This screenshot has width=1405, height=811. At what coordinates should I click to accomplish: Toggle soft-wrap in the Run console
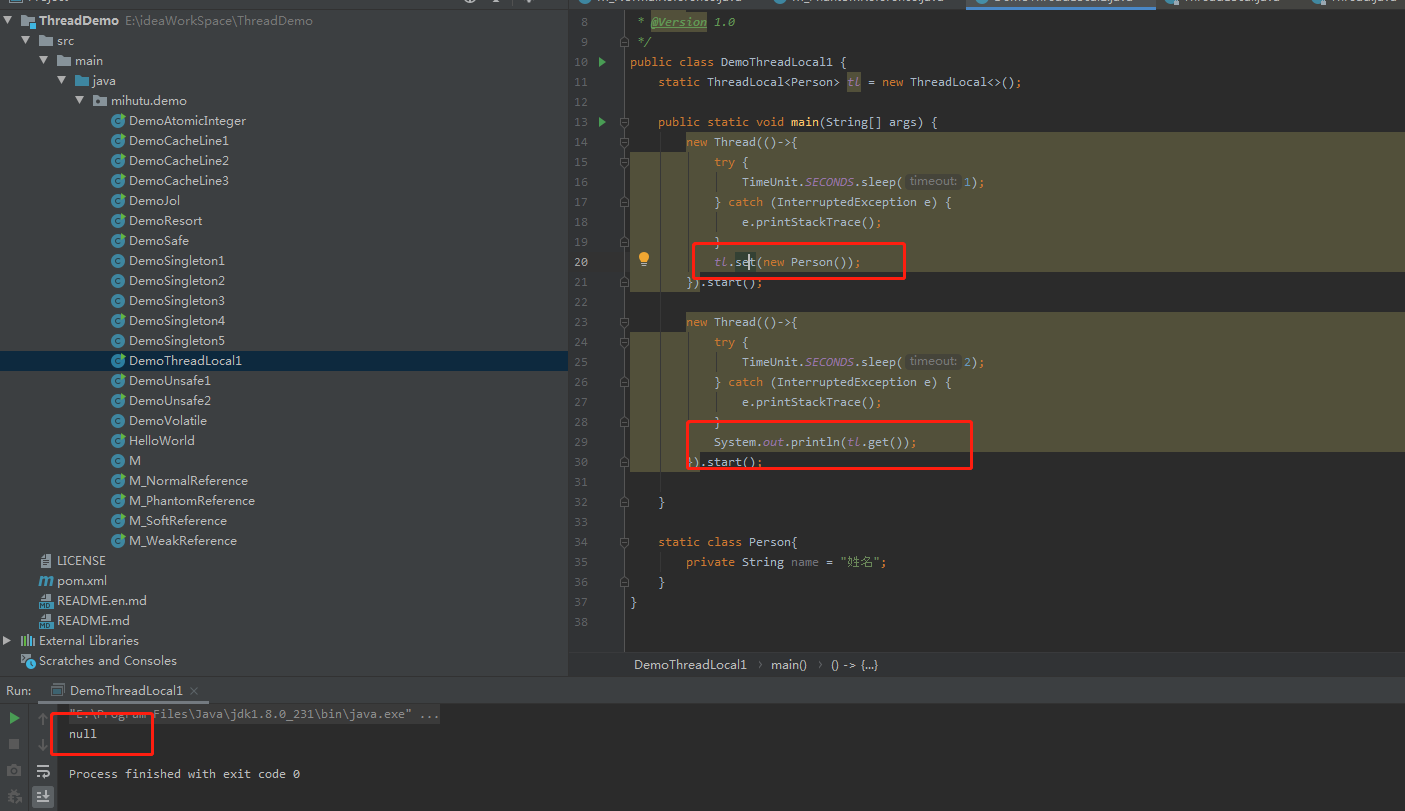43,771
